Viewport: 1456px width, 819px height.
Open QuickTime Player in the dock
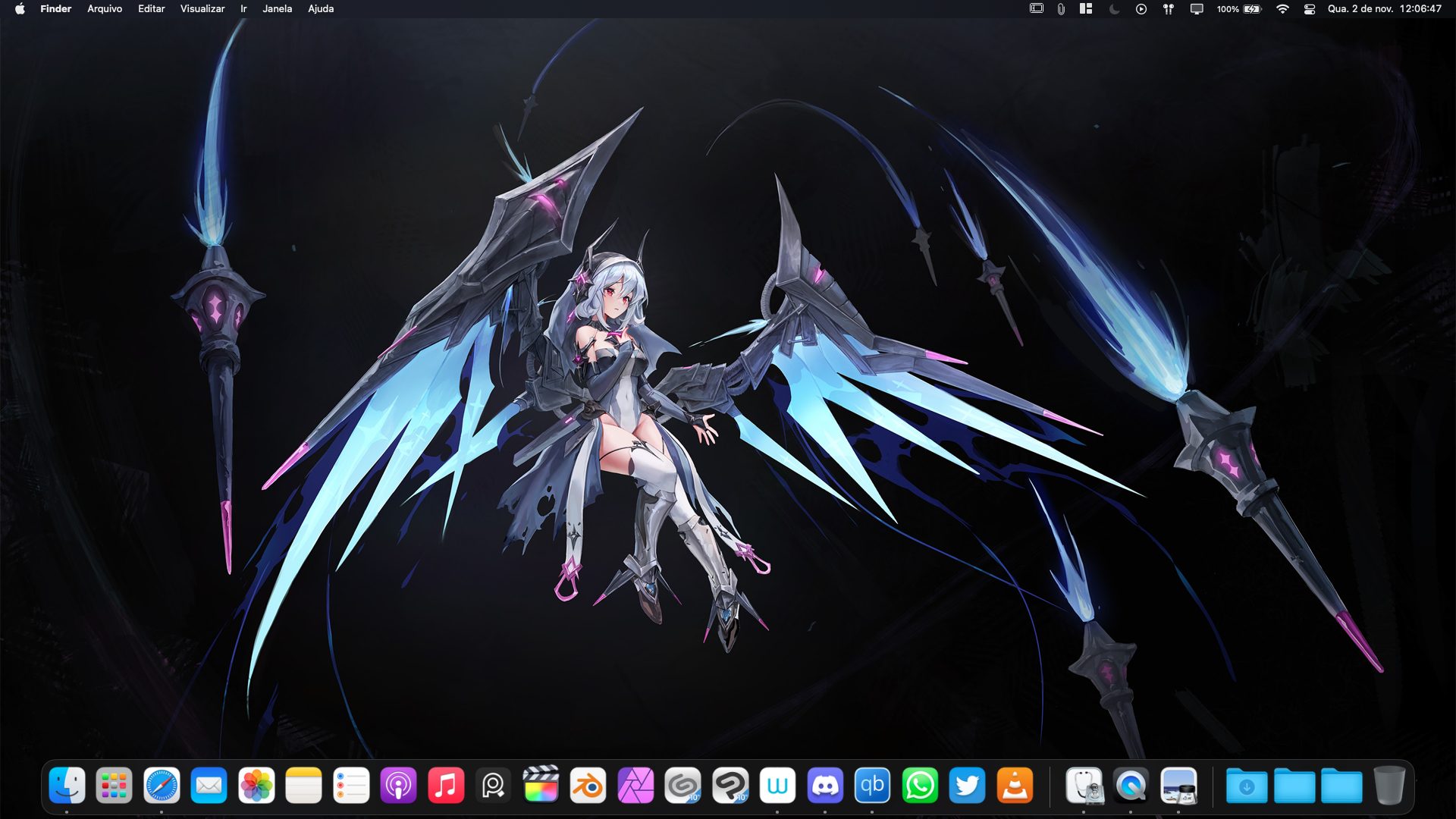(1131, 786)
